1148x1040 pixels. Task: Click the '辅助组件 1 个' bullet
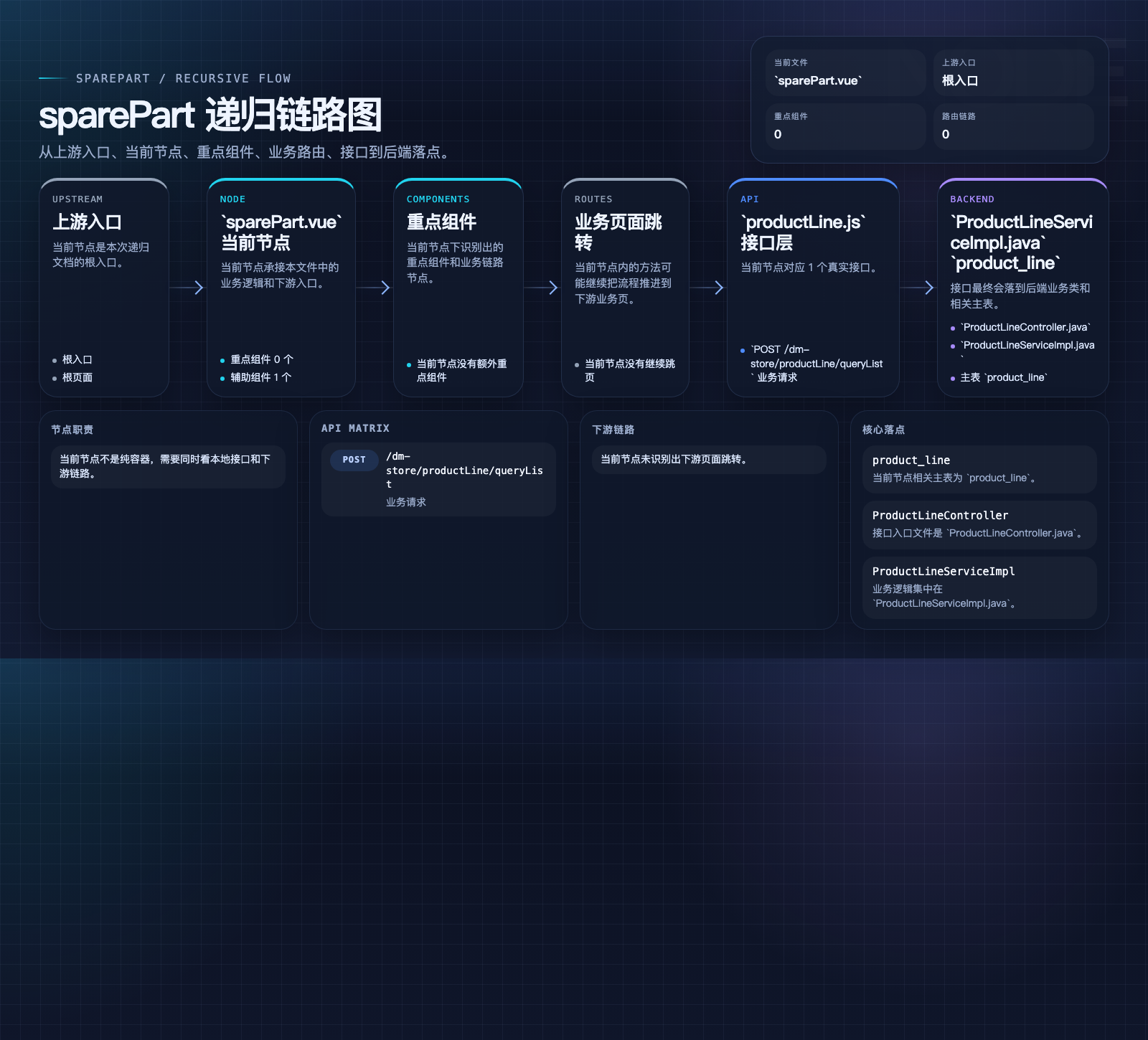click(x=260, y=377)
